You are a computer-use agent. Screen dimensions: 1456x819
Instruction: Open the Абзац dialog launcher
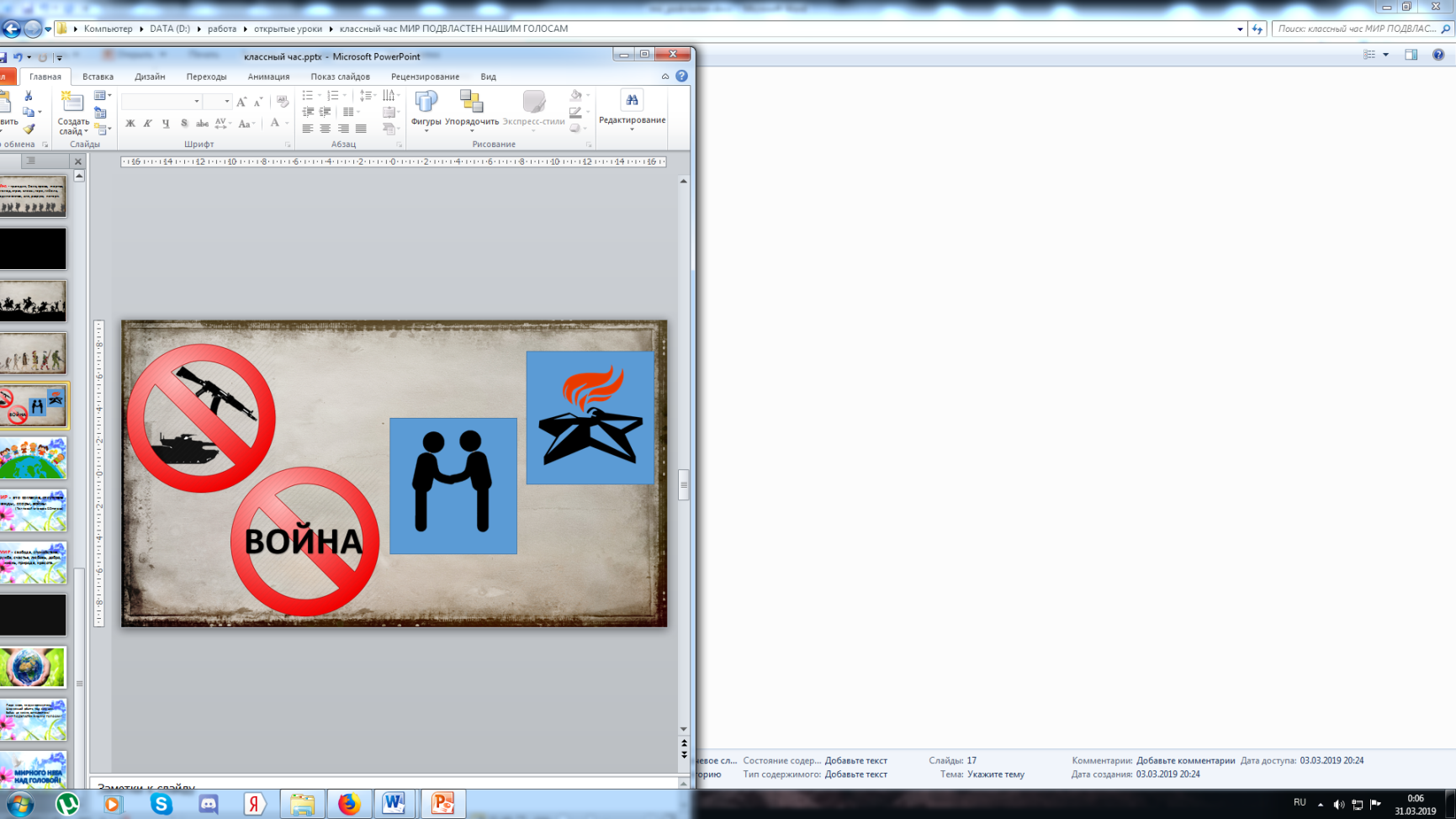(400, 145)
